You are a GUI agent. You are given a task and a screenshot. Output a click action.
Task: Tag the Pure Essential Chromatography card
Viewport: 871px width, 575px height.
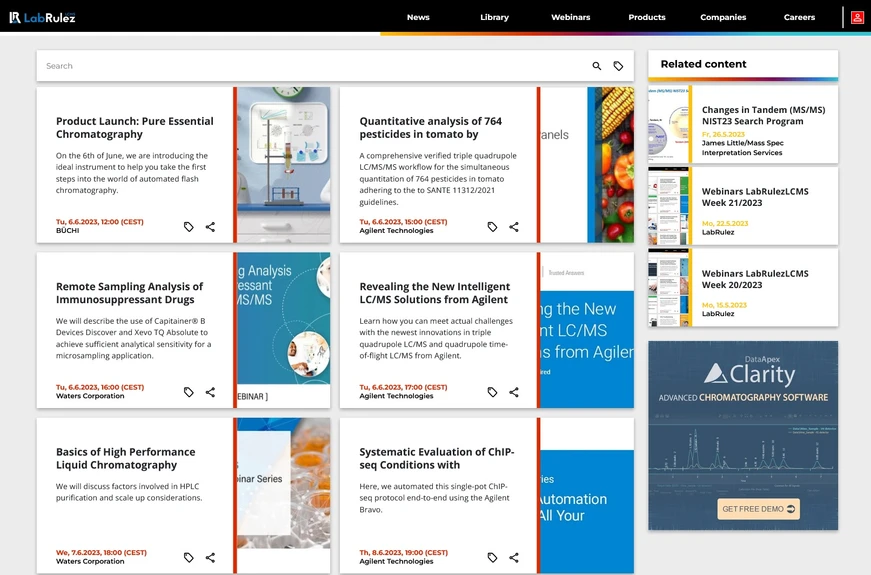(x=189, y=227)
